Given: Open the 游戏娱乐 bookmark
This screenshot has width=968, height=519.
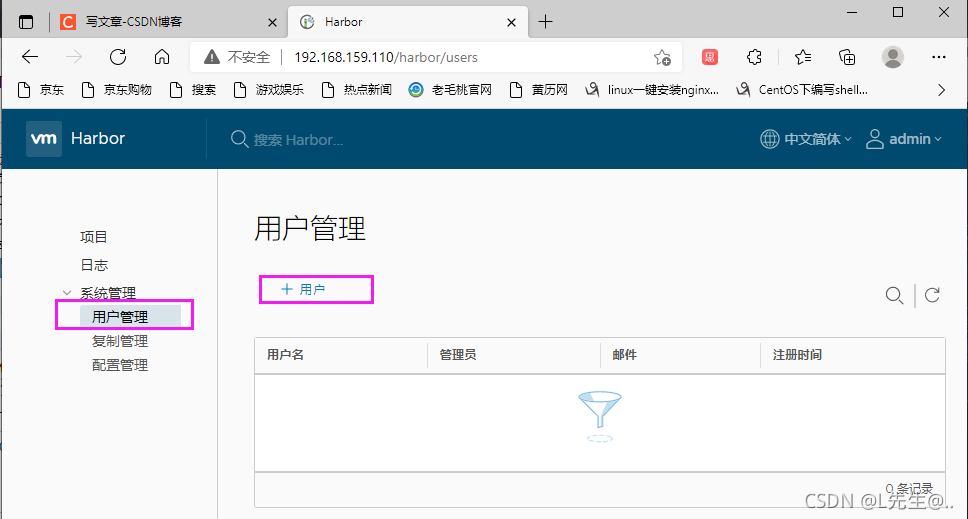Looking at the screenshot, I should coord(269,90).
